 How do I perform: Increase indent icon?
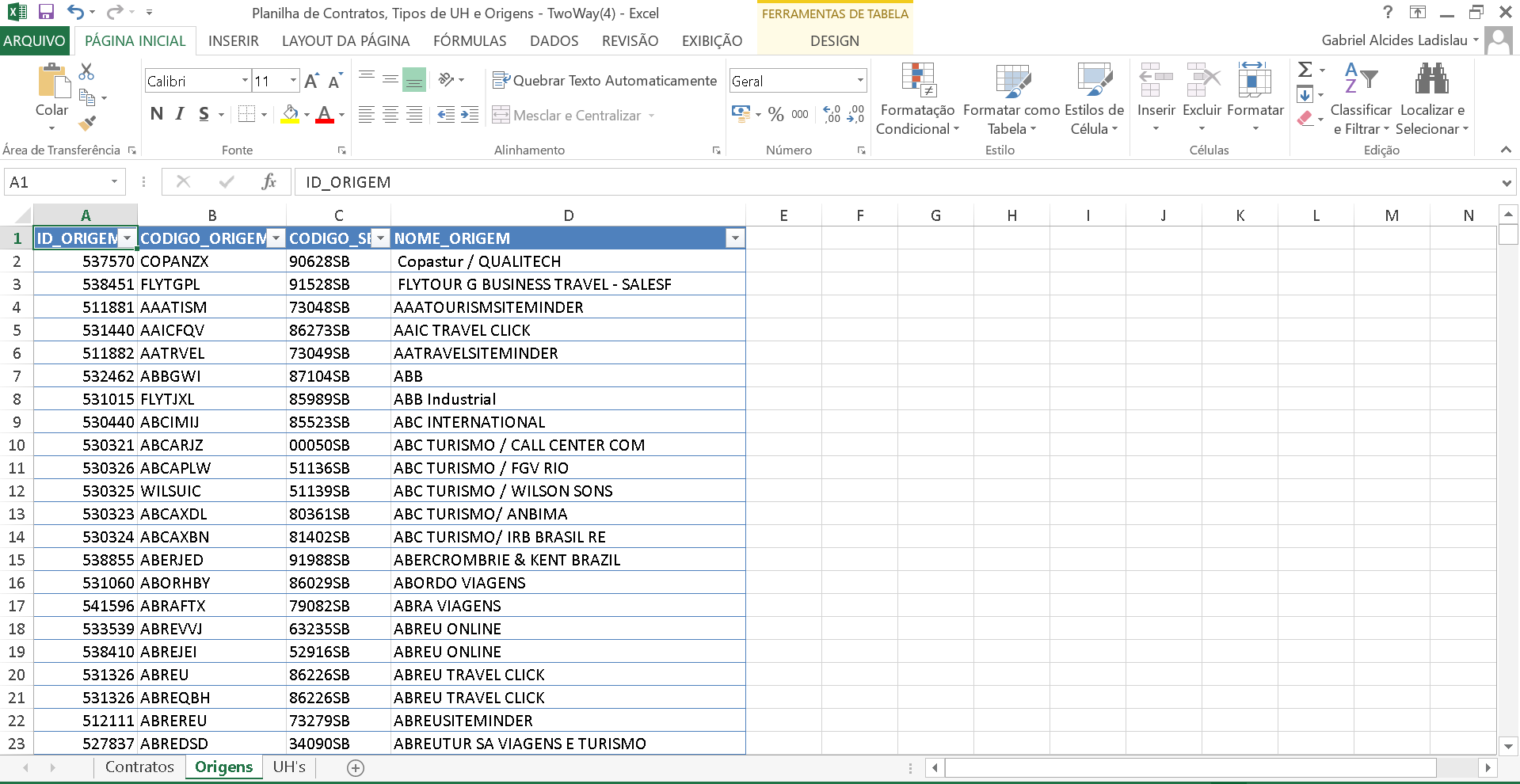click(x=470, y=115)
